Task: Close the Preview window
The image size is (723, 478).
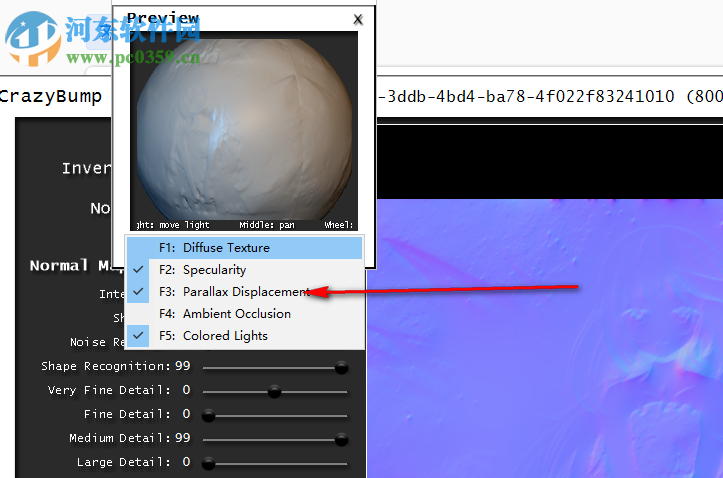Action: pyautogui.click(x=358, y=19)
